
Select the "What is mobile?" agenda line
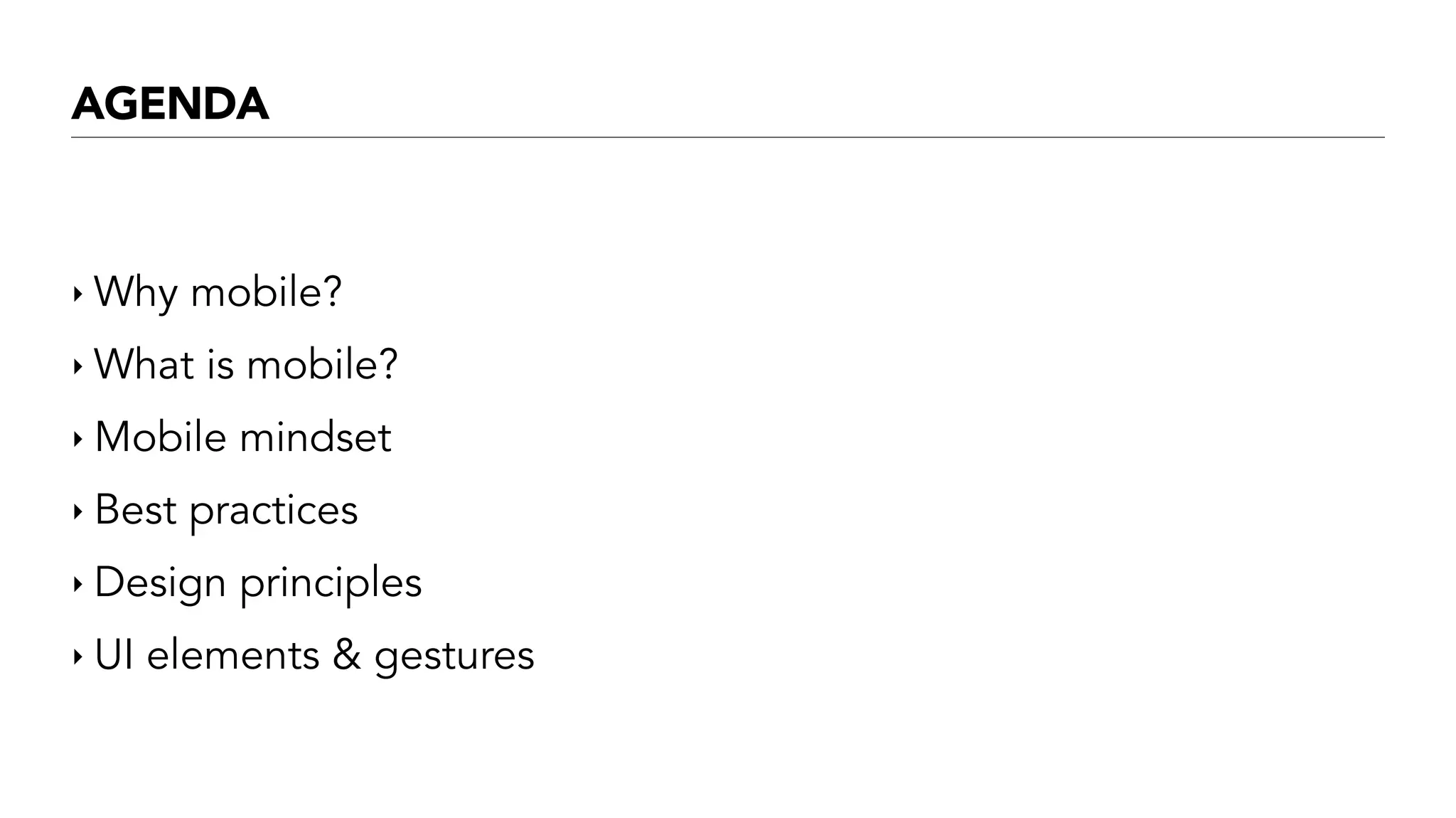pyautogui.click(x=245, y=364)
